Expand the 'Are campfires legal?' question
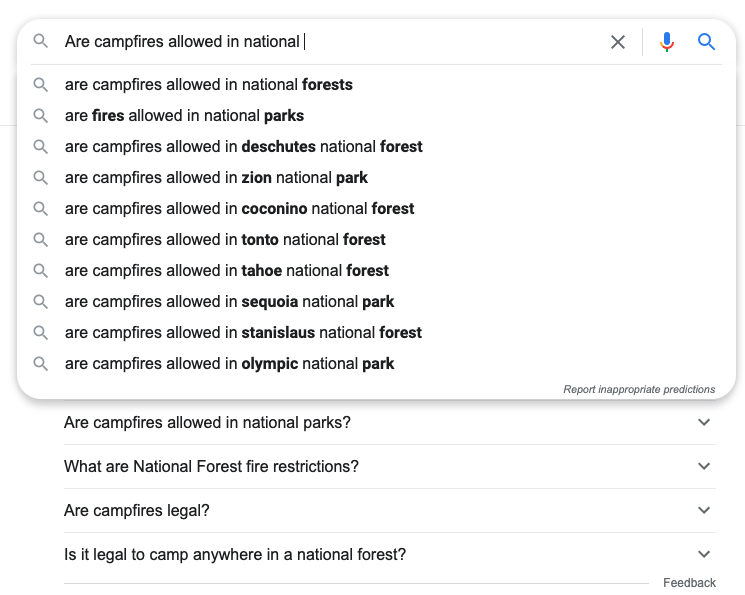The height and width of the screenshot is (595, 745). tap(704, 510)
